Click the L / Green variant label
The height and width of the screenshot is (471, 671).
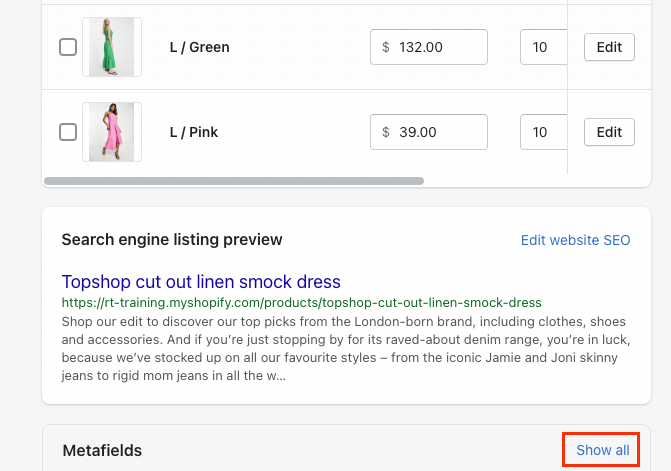point(199,47)
